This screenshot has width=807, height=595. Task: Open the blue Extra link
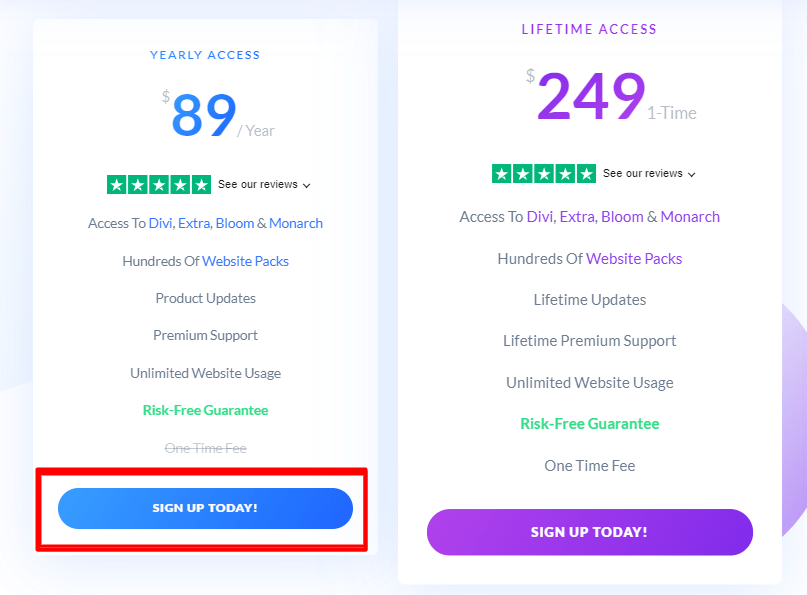coord(194,223)
